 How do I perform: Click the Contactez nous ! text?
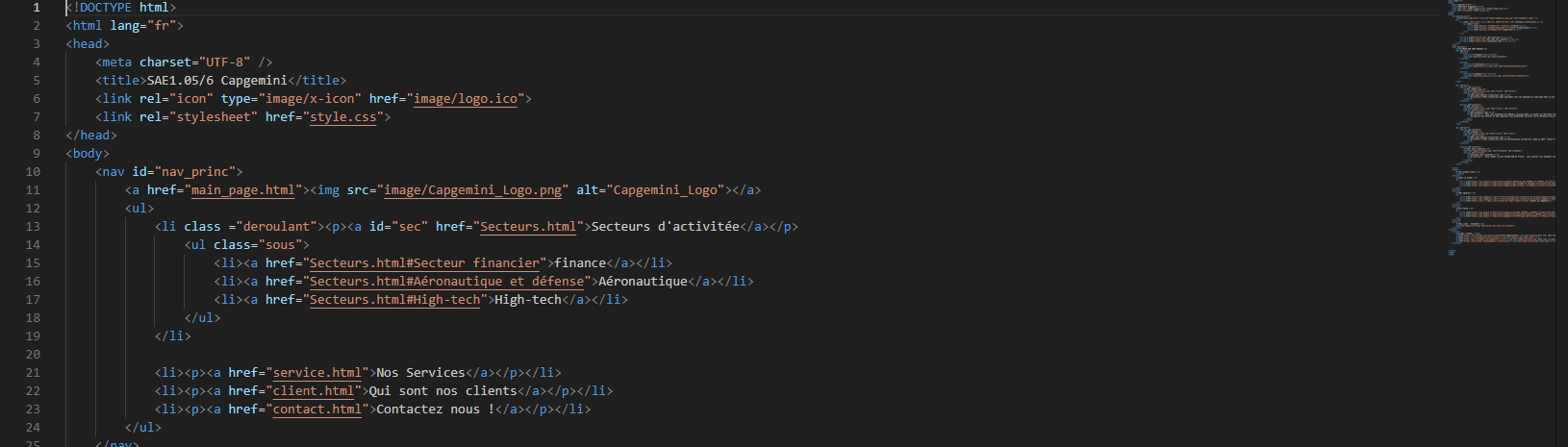coord(435,410)
